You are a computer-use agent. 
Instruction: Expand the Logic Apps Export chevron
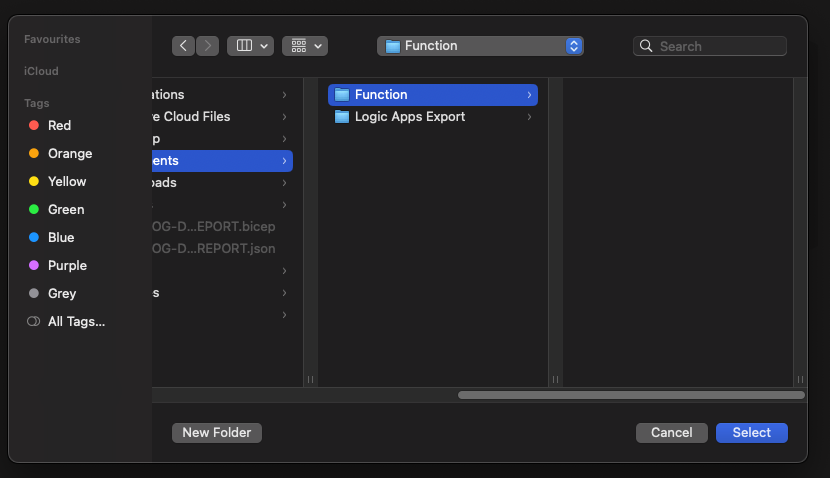point(529,117)
